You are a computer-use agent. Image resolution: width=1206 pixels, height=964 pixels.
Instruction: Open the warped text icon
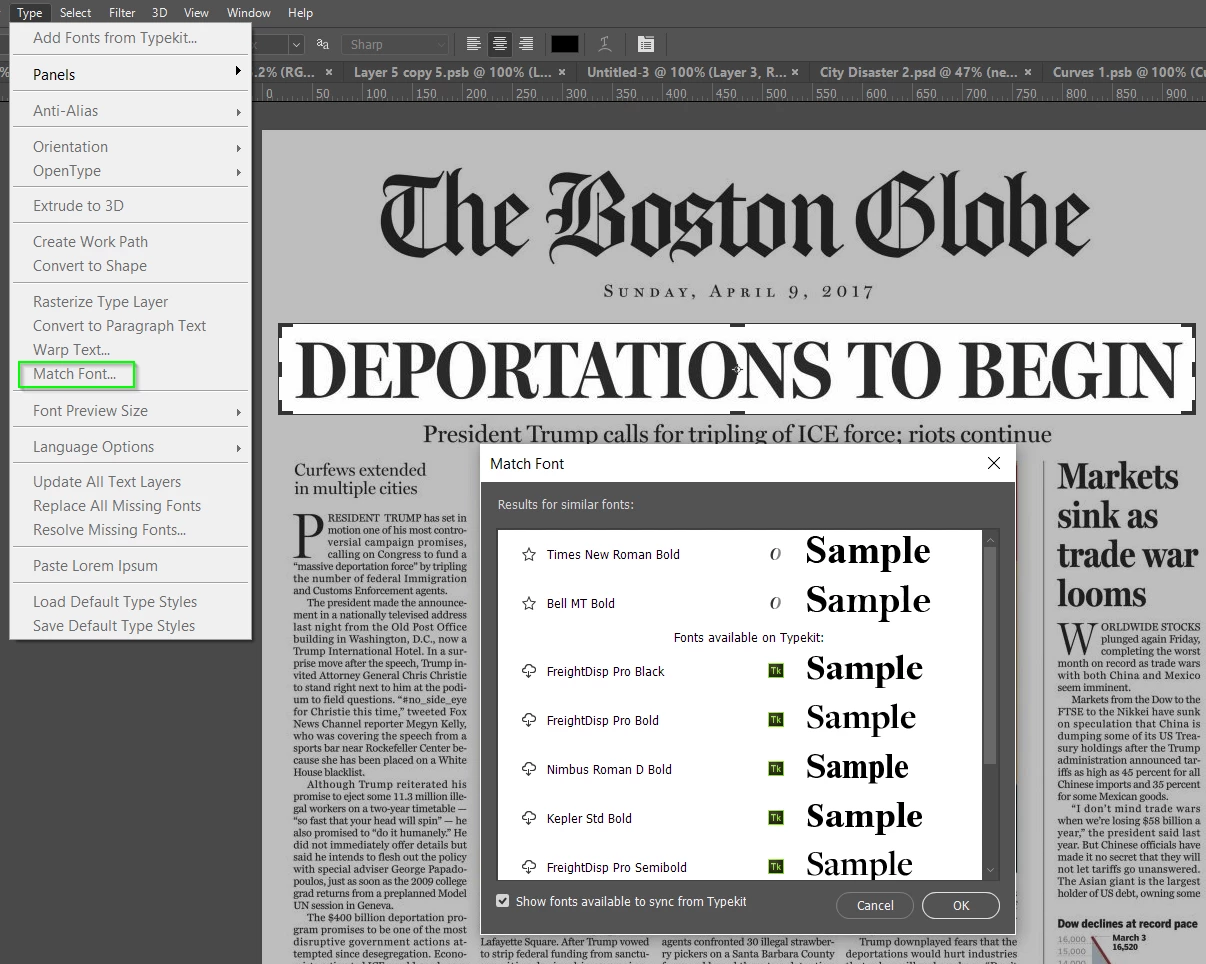click(x=605, y=44)
